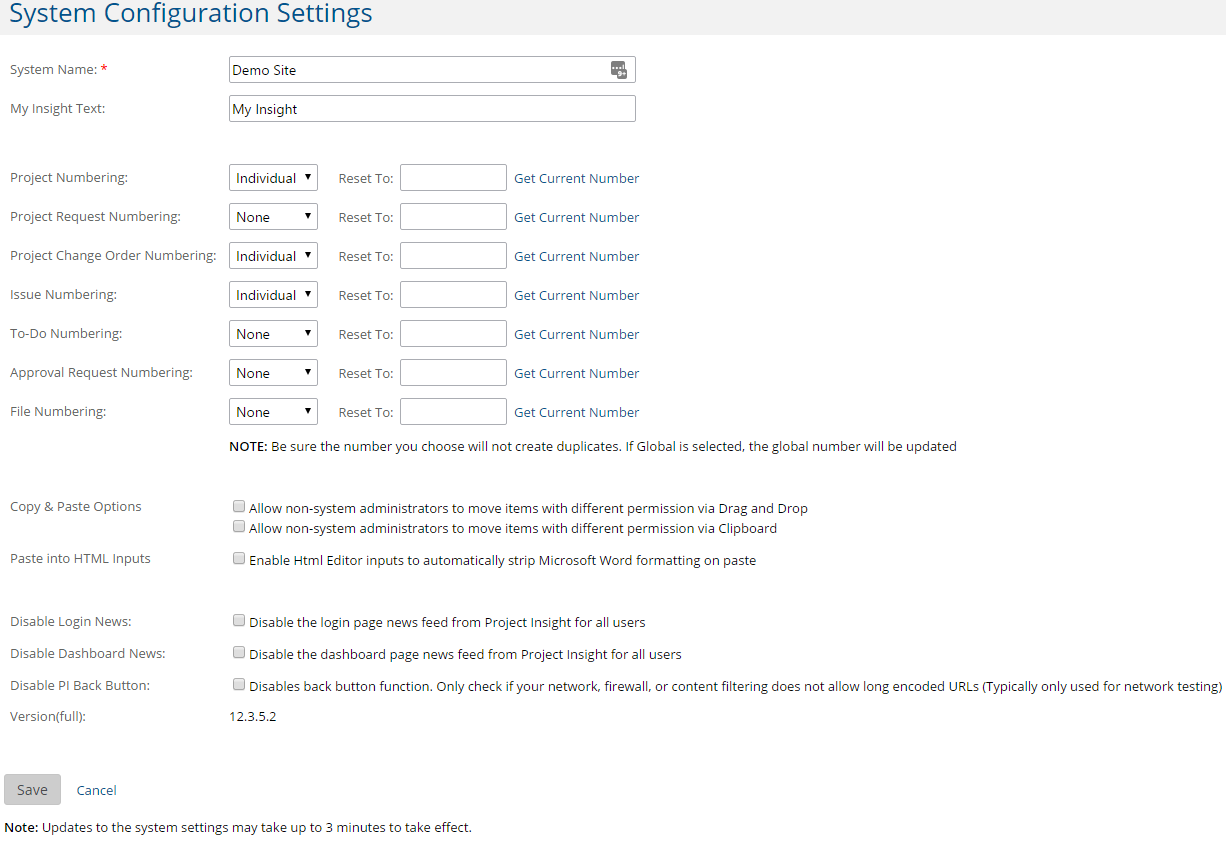1226x844 pixels.
Task: Click Reset To field for Project Request Numbering
Action: 453,217
